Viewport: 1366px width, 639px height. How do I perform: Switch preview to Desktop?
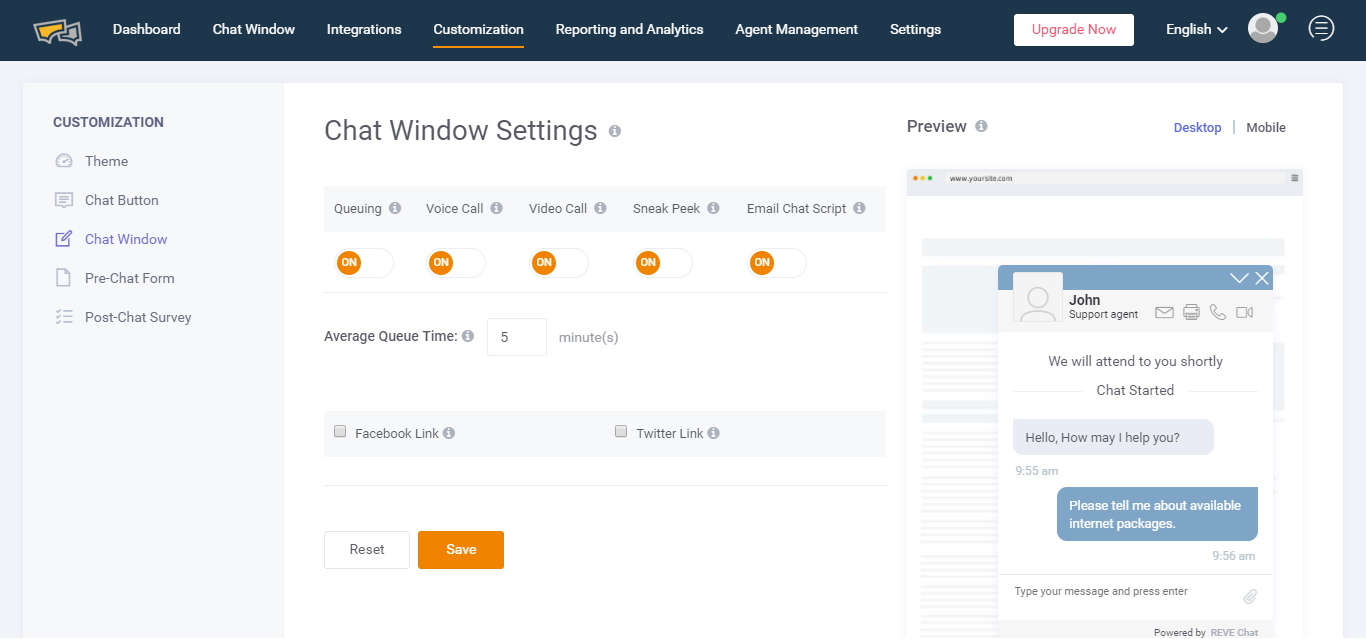coord(1197,127)
